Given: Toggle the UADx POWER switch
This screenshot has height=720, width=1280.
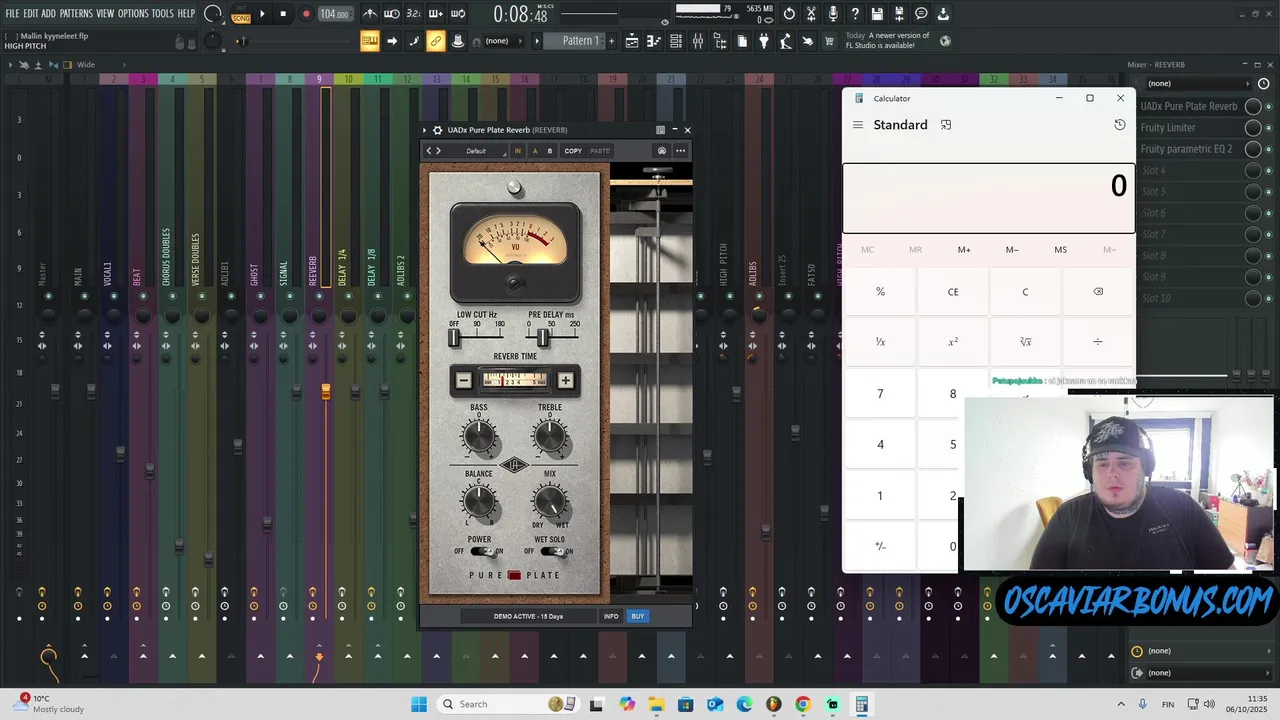Looking at the screenshot, I should pyautogui.click(x=483, y=551).
